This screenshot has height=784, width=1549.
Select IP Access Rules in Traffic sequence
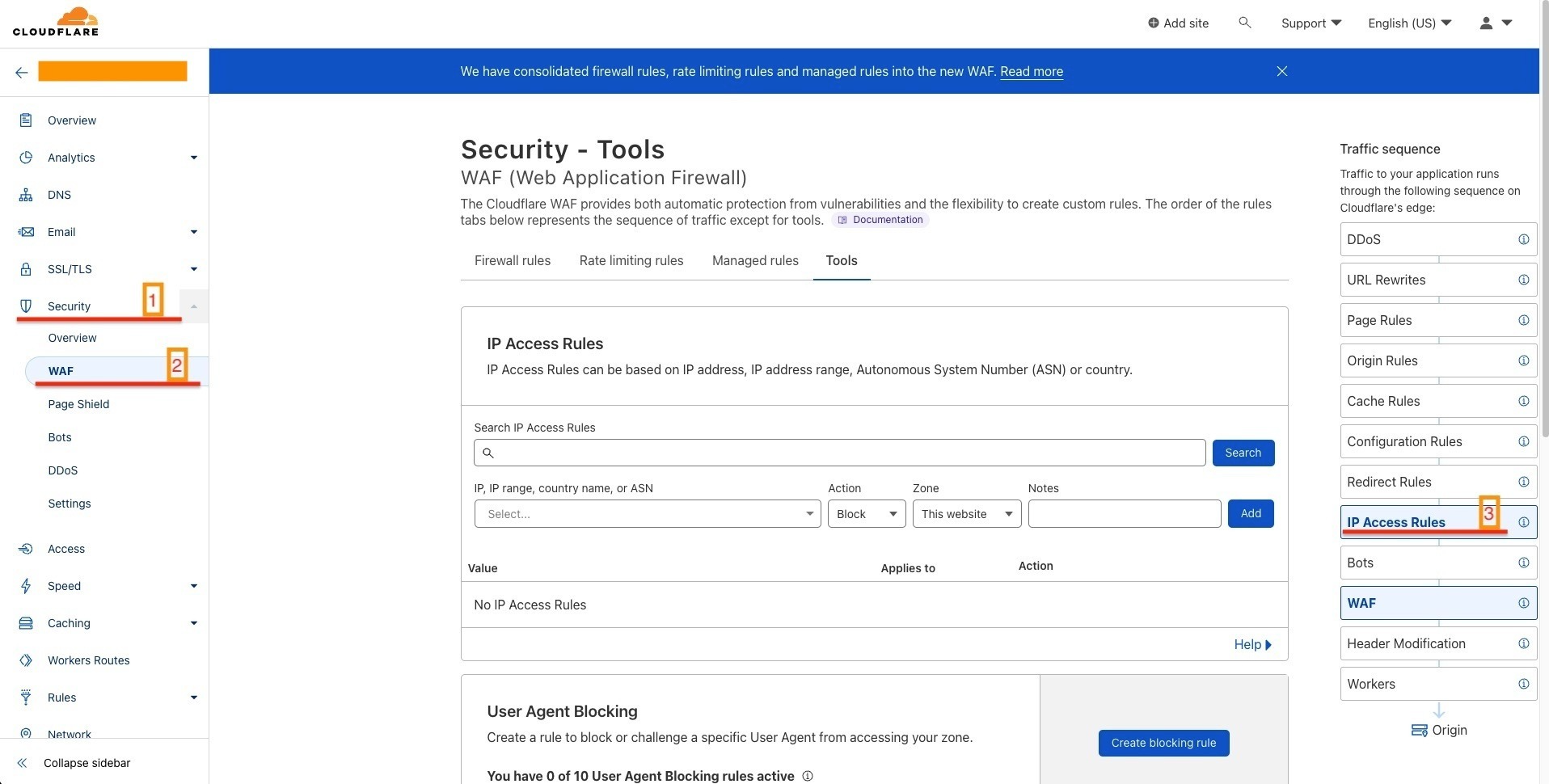coord(1438,522)
